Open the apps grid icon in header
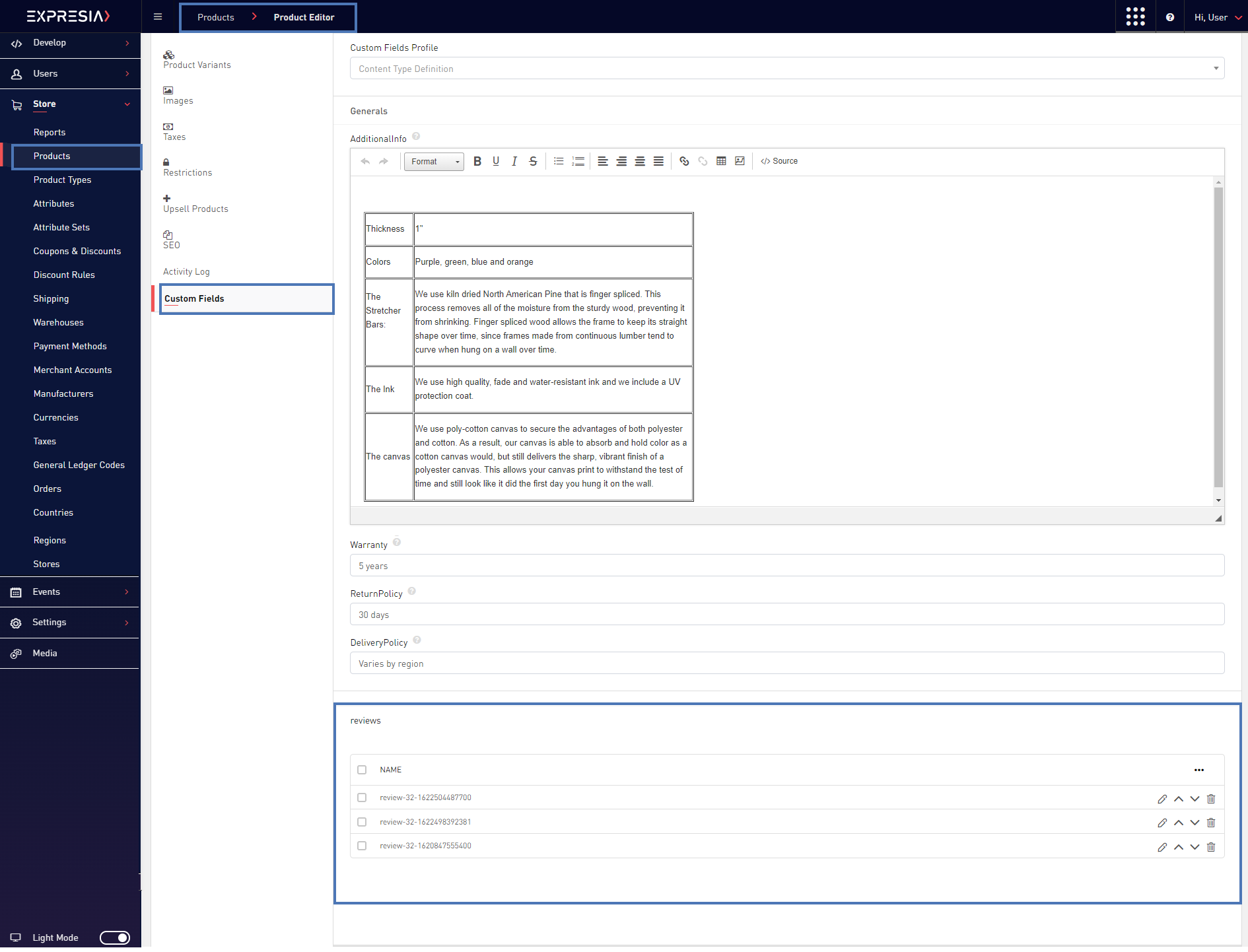The width and height of the screenshot is (1248, 952). (x=1135, y=17)
